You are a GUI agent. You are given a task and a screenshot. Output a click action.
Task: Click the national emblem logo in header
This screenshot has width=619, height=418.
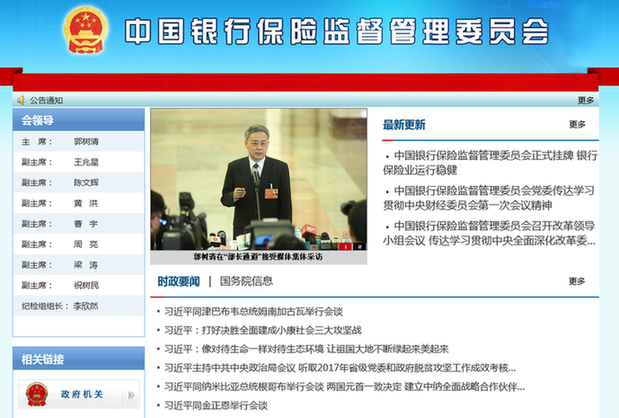tap(86, 30)
